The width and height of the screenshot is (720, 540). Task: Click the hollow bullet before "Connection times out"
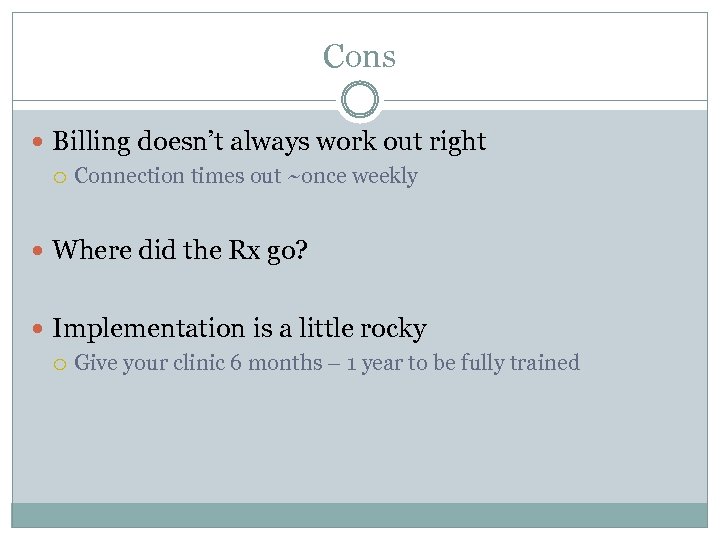[60, 177]
